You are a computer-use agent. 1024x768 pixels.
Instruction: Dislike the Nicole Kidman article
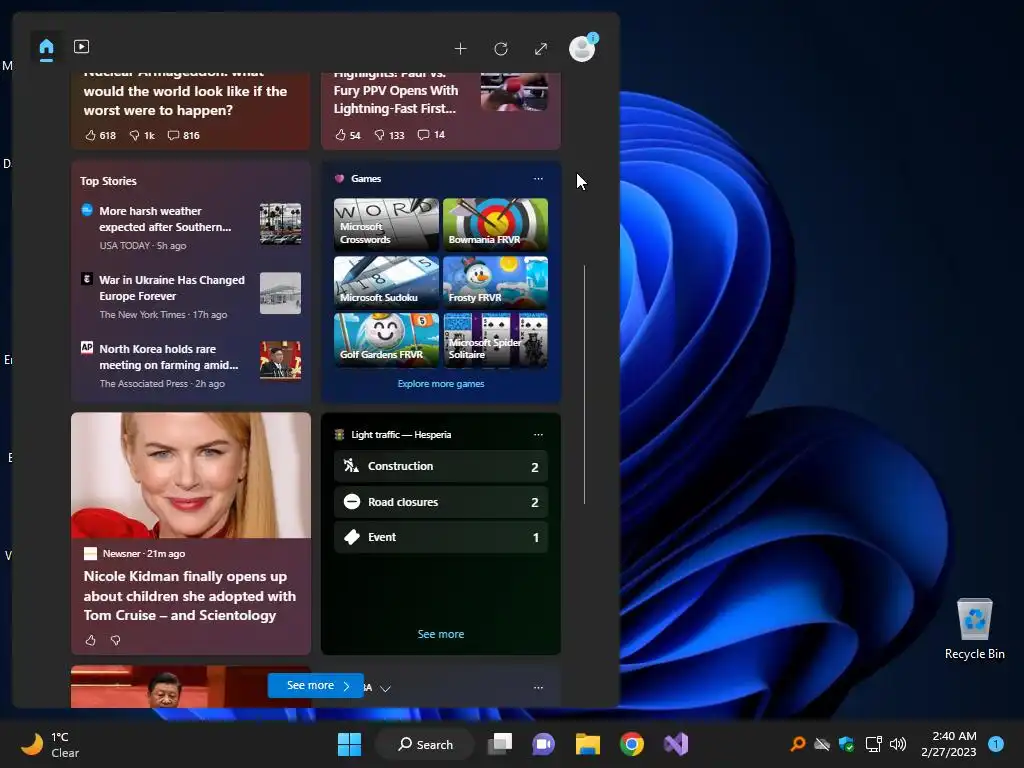coord(116,640)
